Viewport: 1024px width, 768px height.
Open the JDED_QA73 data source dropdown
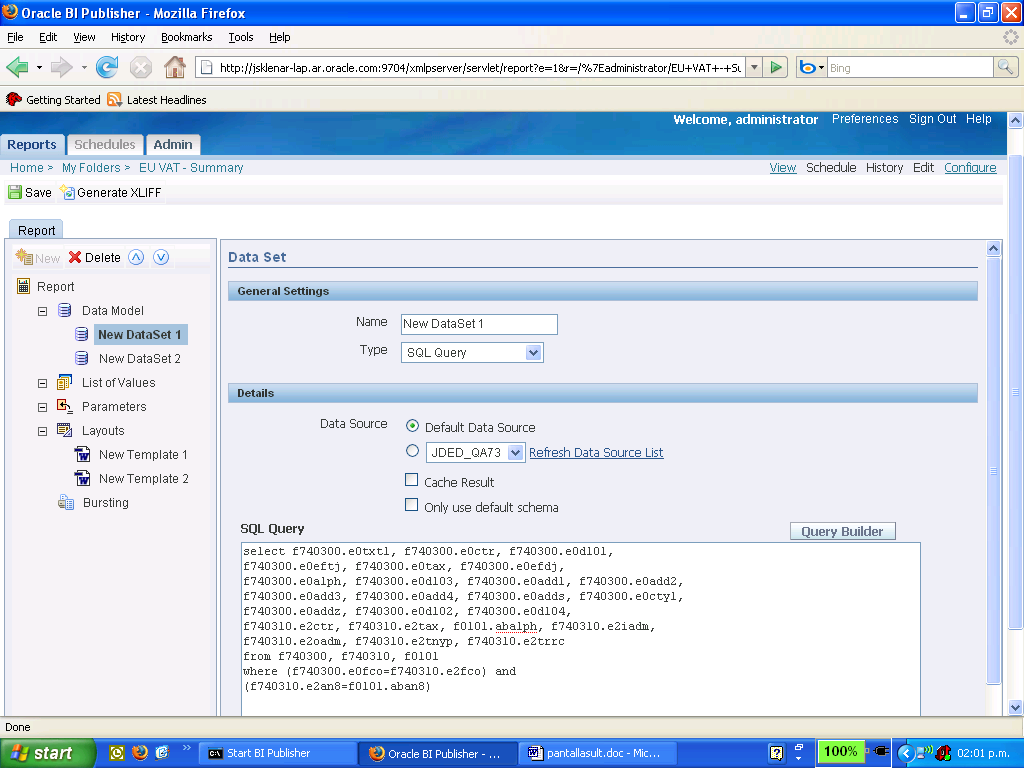coord(515,453)
